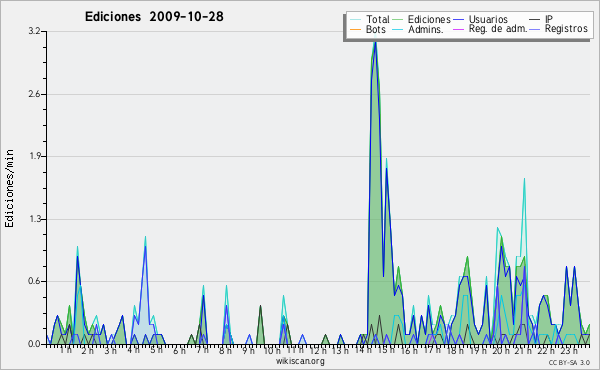Click the '1 h' x-axis label
Image resolution: width=600 pixels, height=370 pixels.
(x=65, y=350)
